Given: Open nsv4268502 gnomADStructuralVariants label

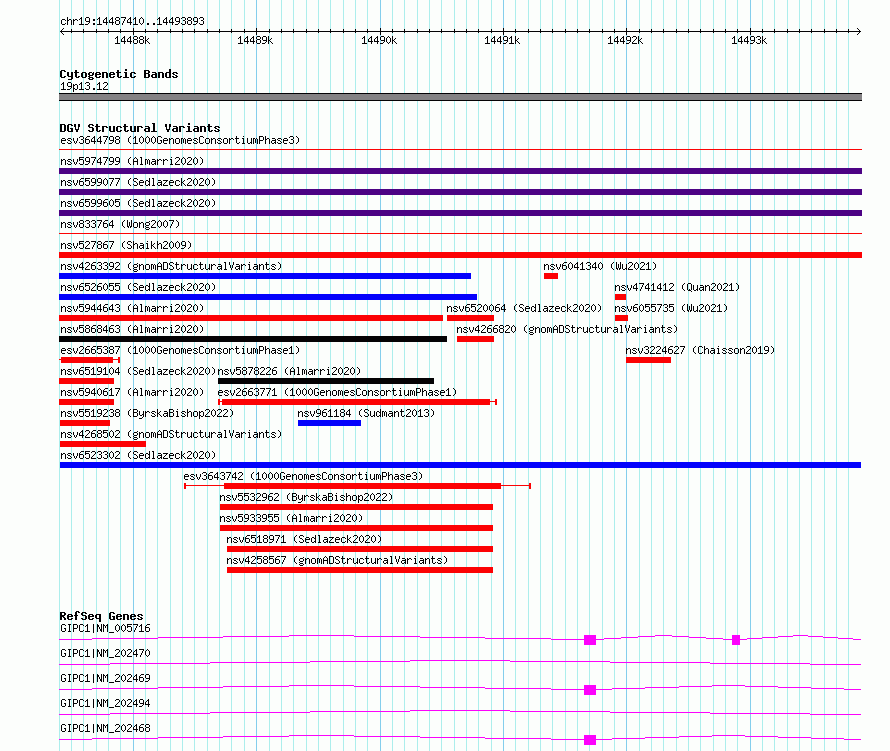Looking at the screenshot, I should click(171, 434).
